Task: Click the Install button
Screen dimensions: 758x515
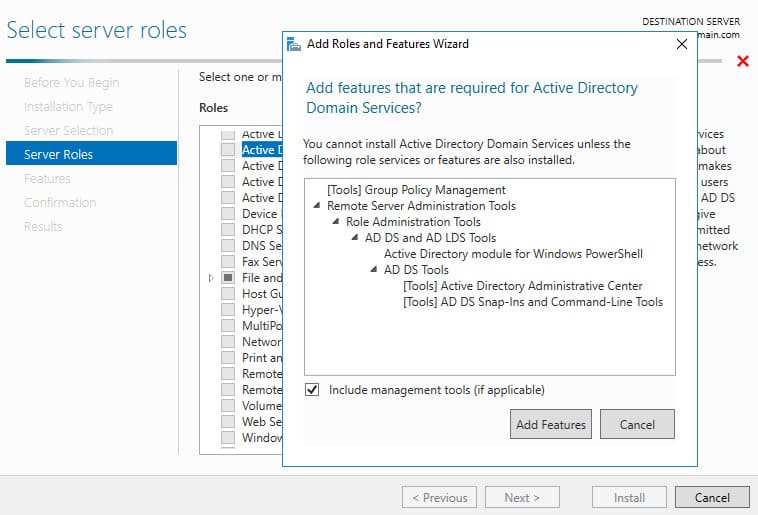Action: pyautogui.click(x=629, y=497)
